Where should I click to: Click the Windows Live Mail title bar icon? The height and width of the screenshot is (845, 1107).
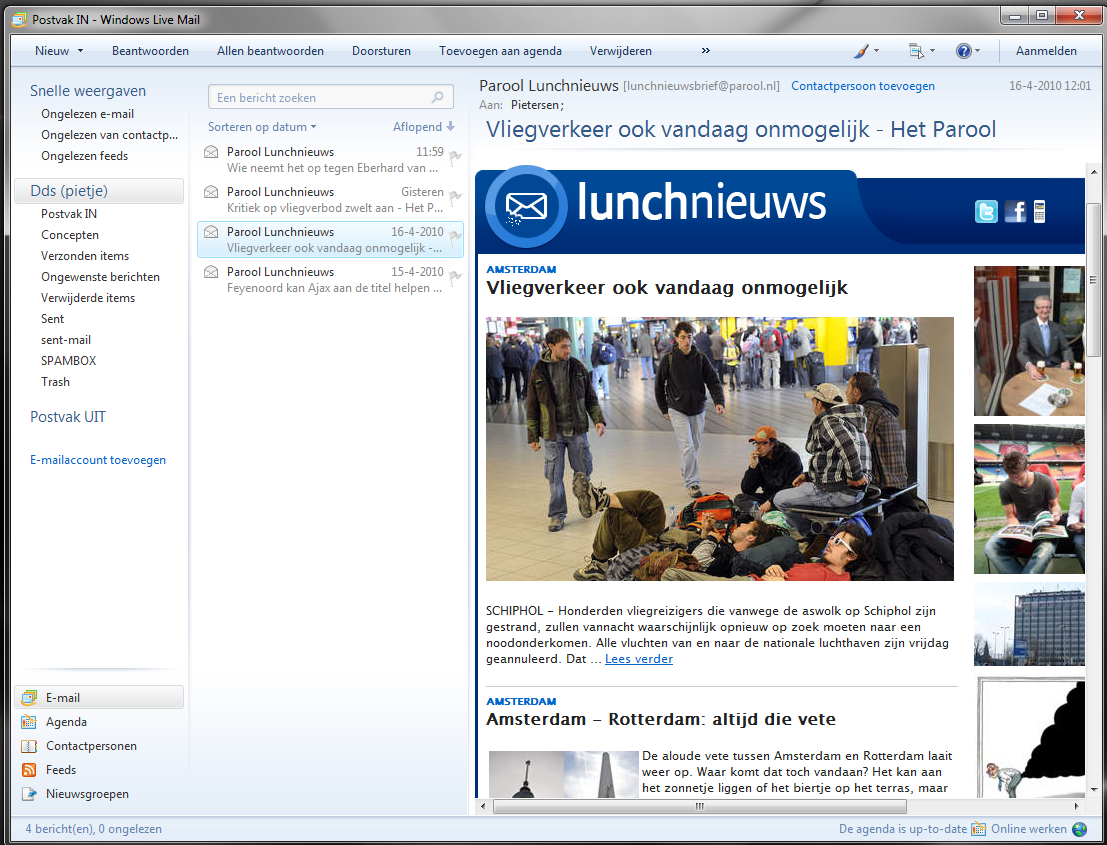point(20,20)
